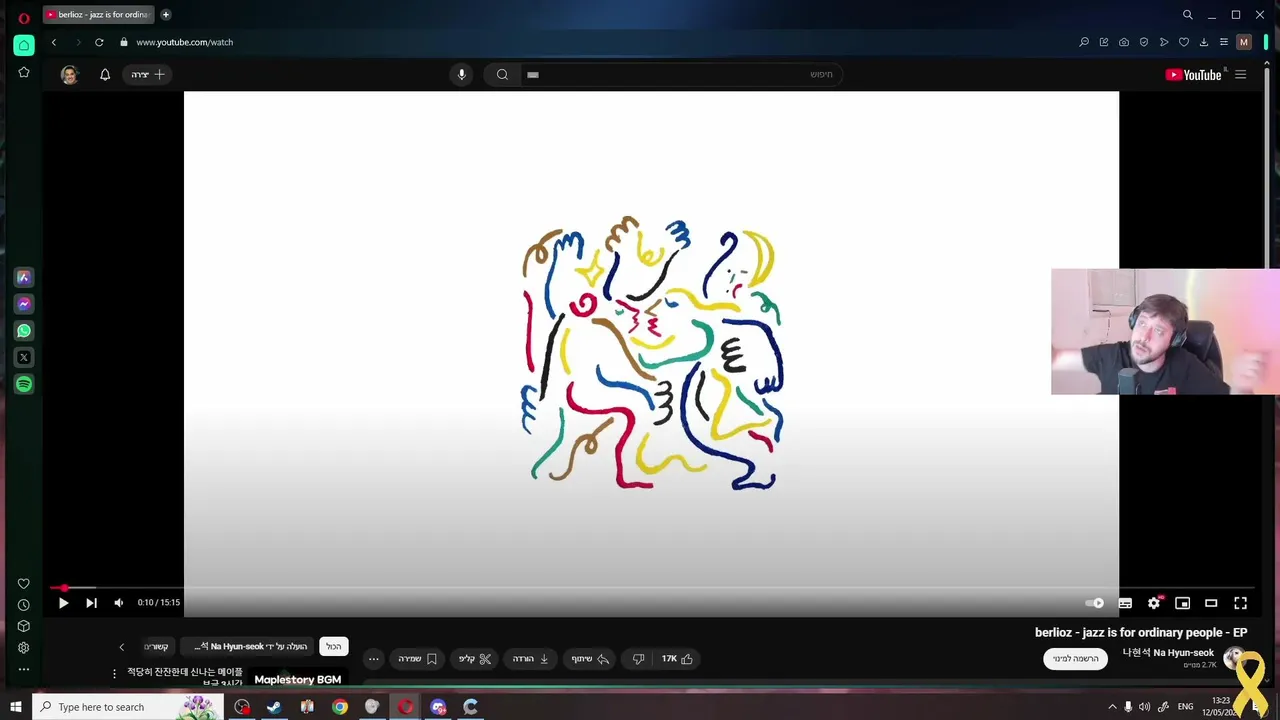Open YouTube account avatar menu
The image size is (1280, 720).
(69, 75)
